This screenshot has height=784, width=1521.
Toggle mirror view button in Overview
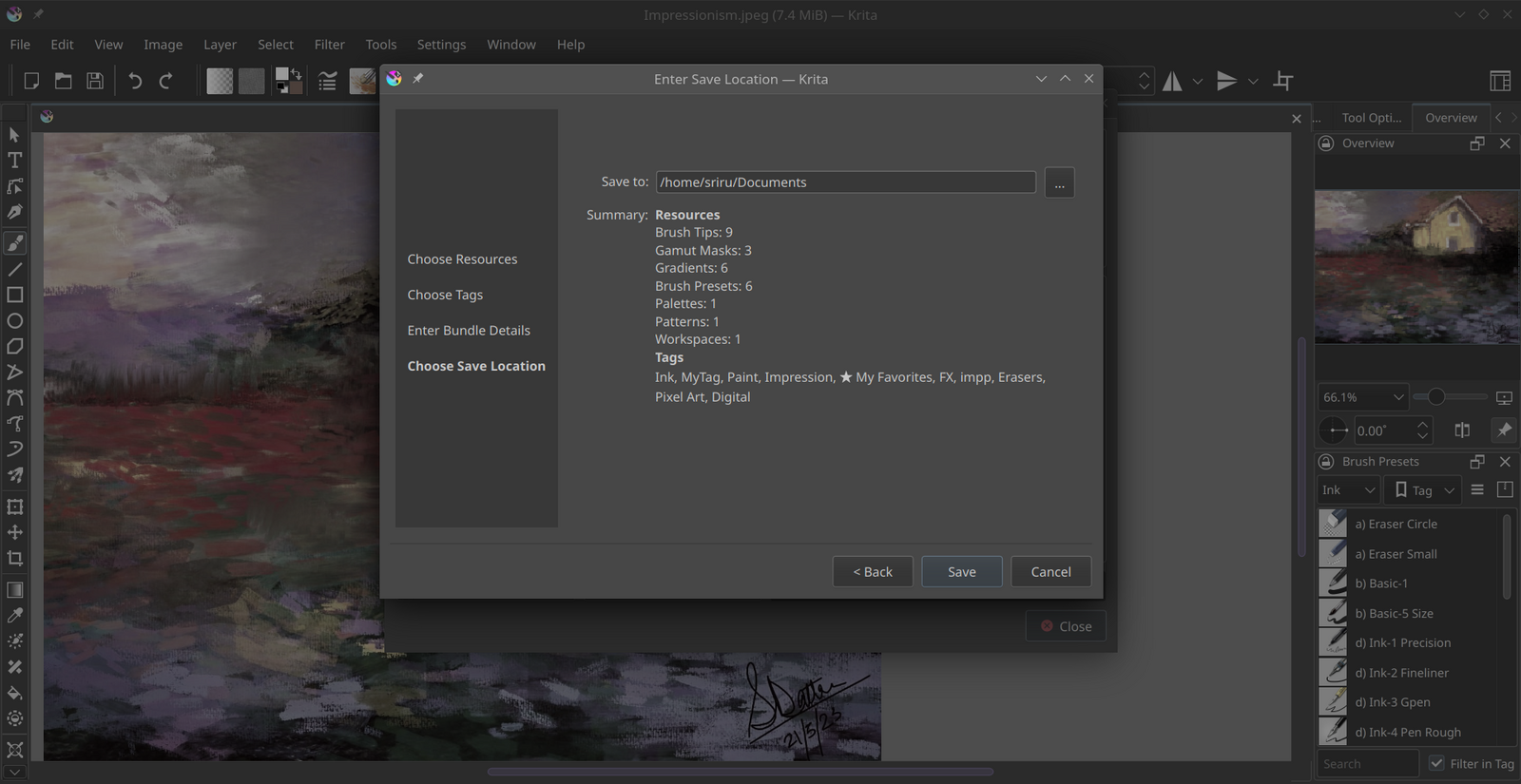point(1462,430)
